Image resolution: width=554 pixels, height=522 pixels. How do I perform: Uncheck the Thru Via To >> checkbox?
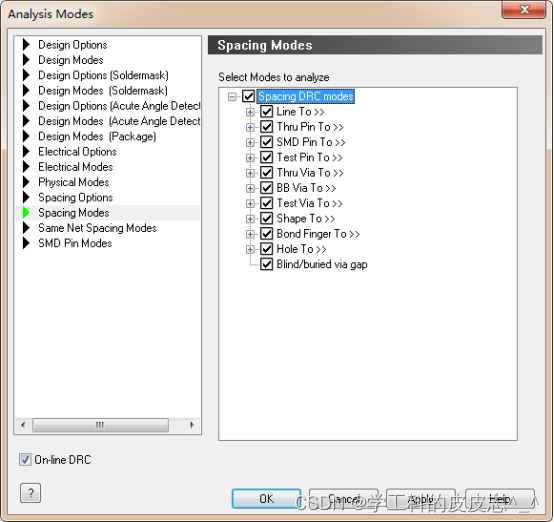click(266, 172)
